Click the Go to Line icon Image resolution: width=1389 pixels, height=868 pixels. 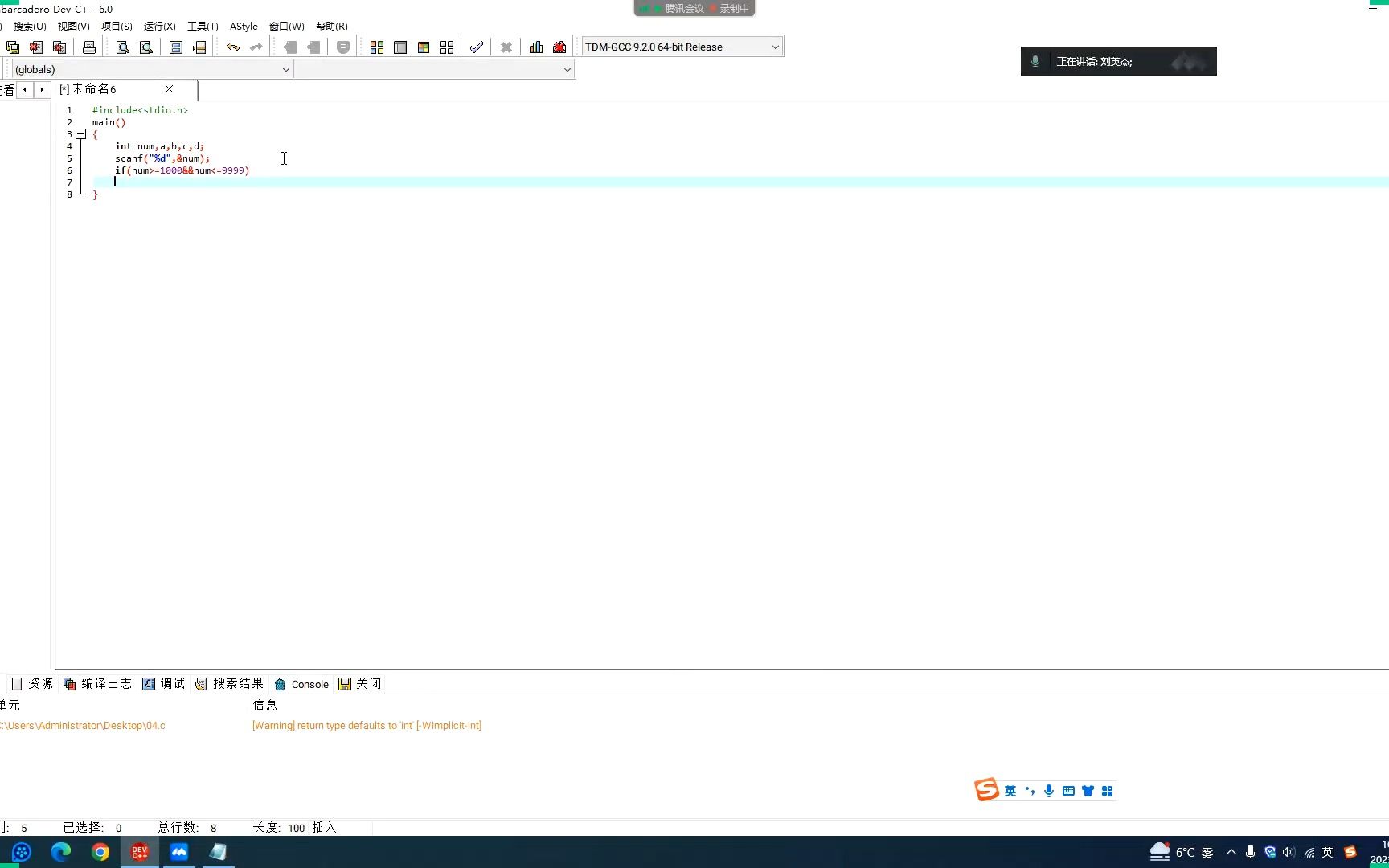199,47
